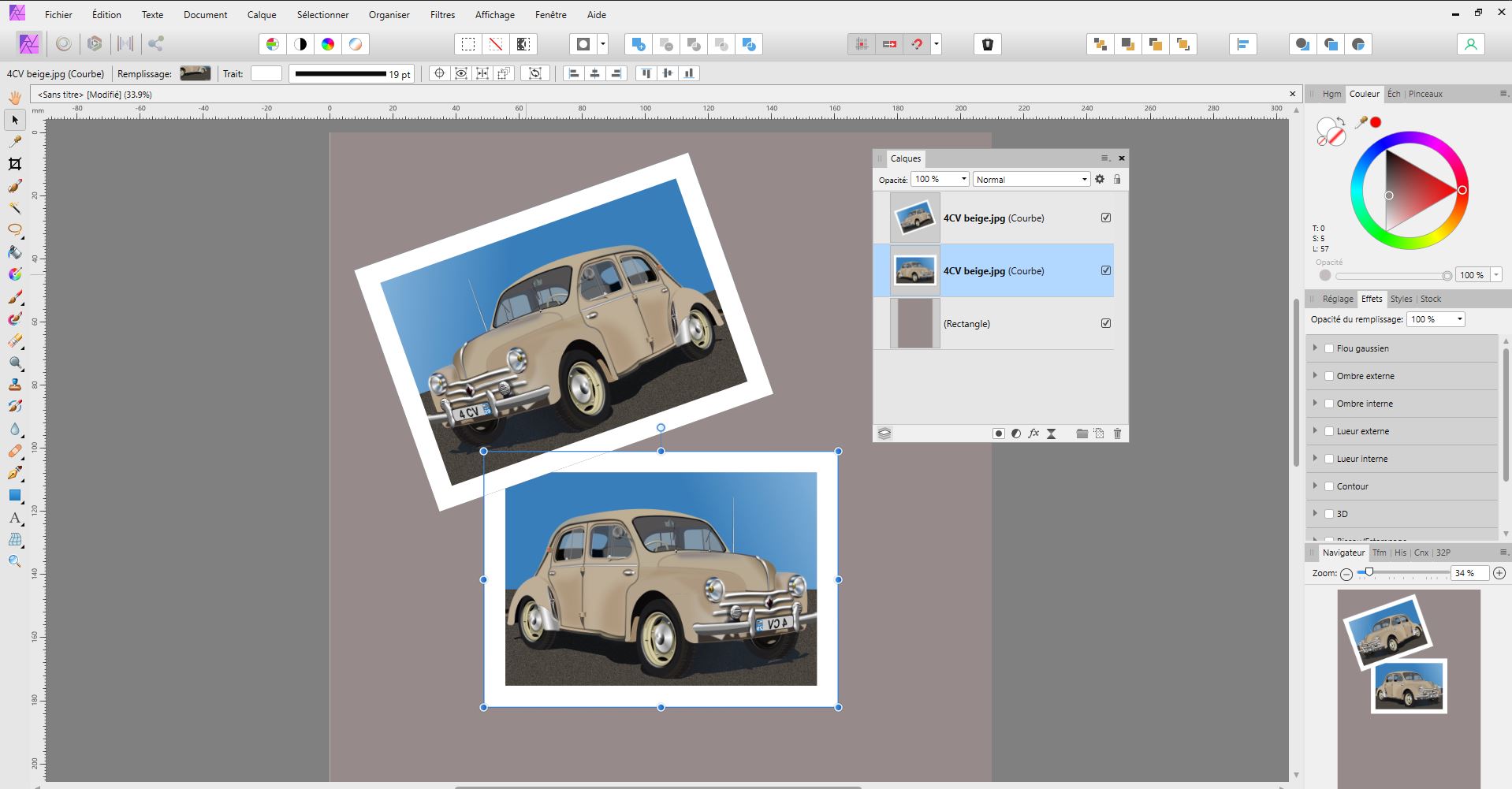Select the Rectangle shape tool
Viewport: 1512px width, 789px height.
tap(14, 496)
